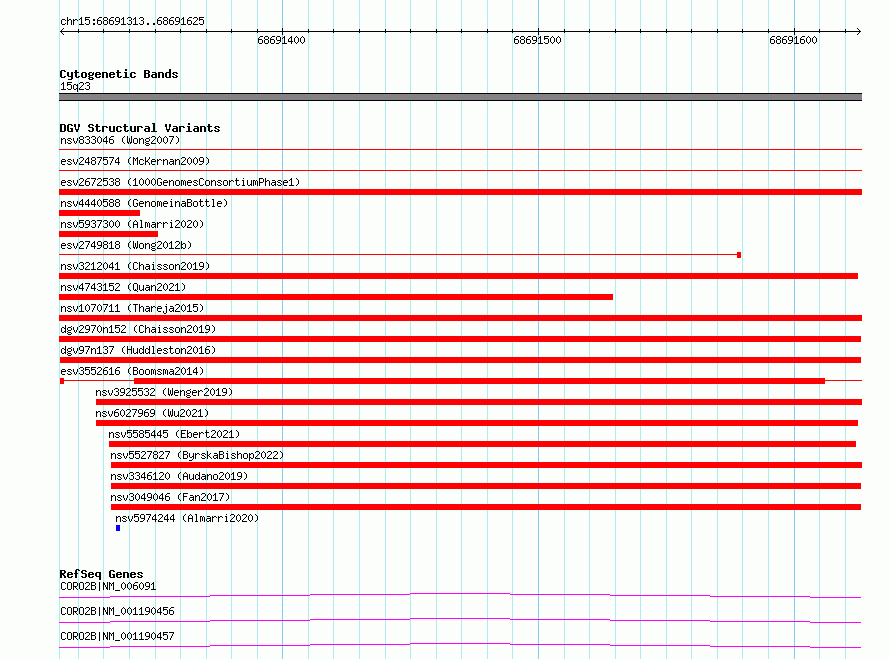Select esv3552616 (Boomsma2014) variant label
Viewport: 890px width, 659px height.
(x=132, y=371)
